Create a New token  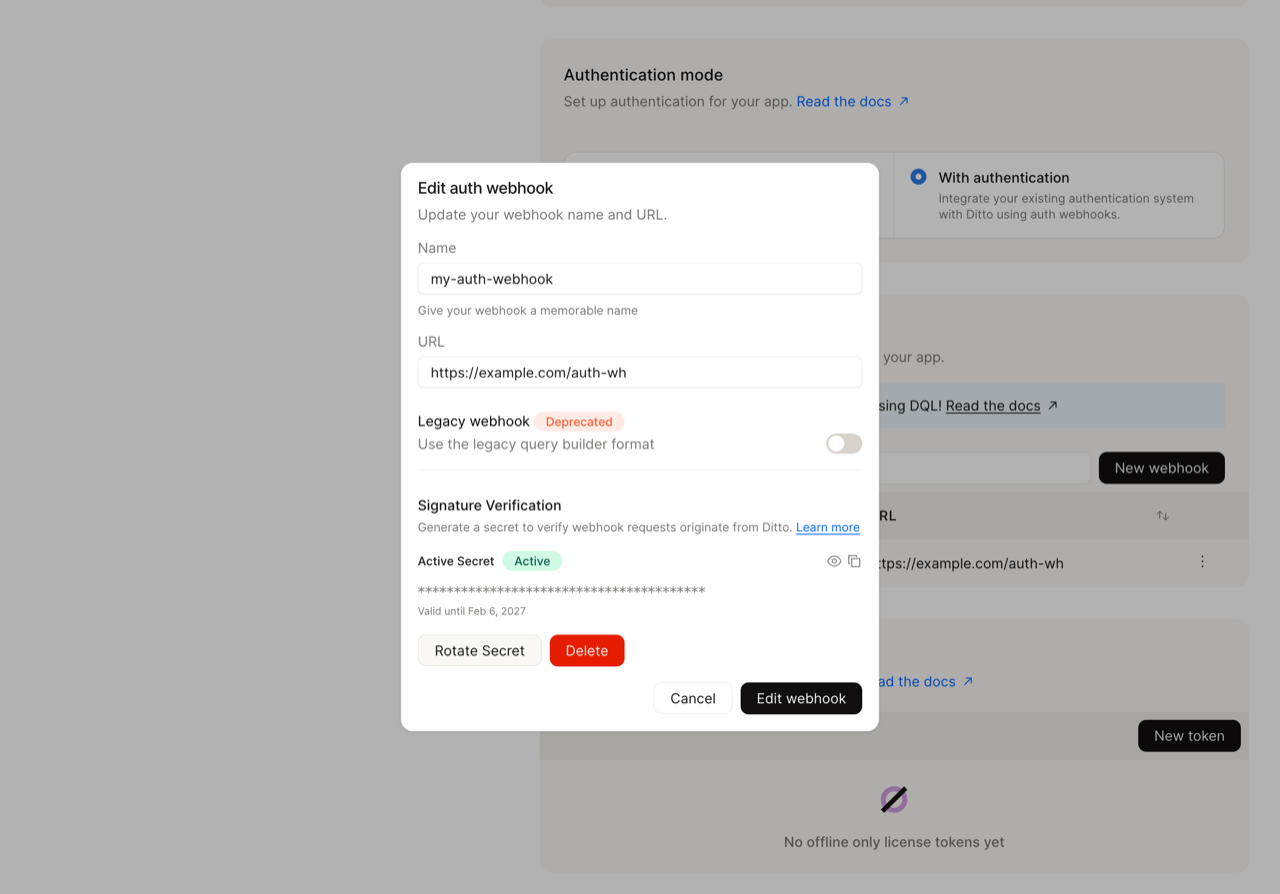point(1189,735)
